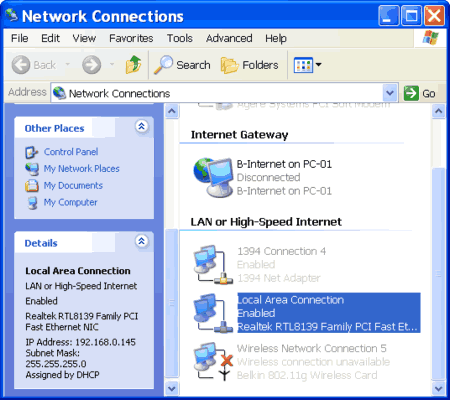The width and height of the screenshot is (450, 400).
Task: Open the Tools menu
Action: tap(180, 38)
